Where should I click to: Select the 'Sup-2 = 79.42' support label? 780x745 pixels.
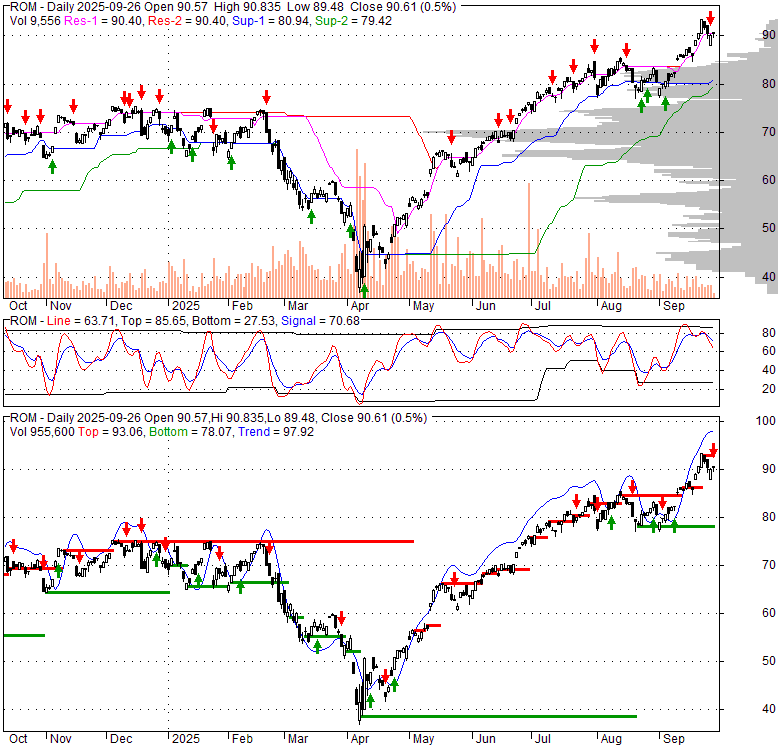point(353,21)
